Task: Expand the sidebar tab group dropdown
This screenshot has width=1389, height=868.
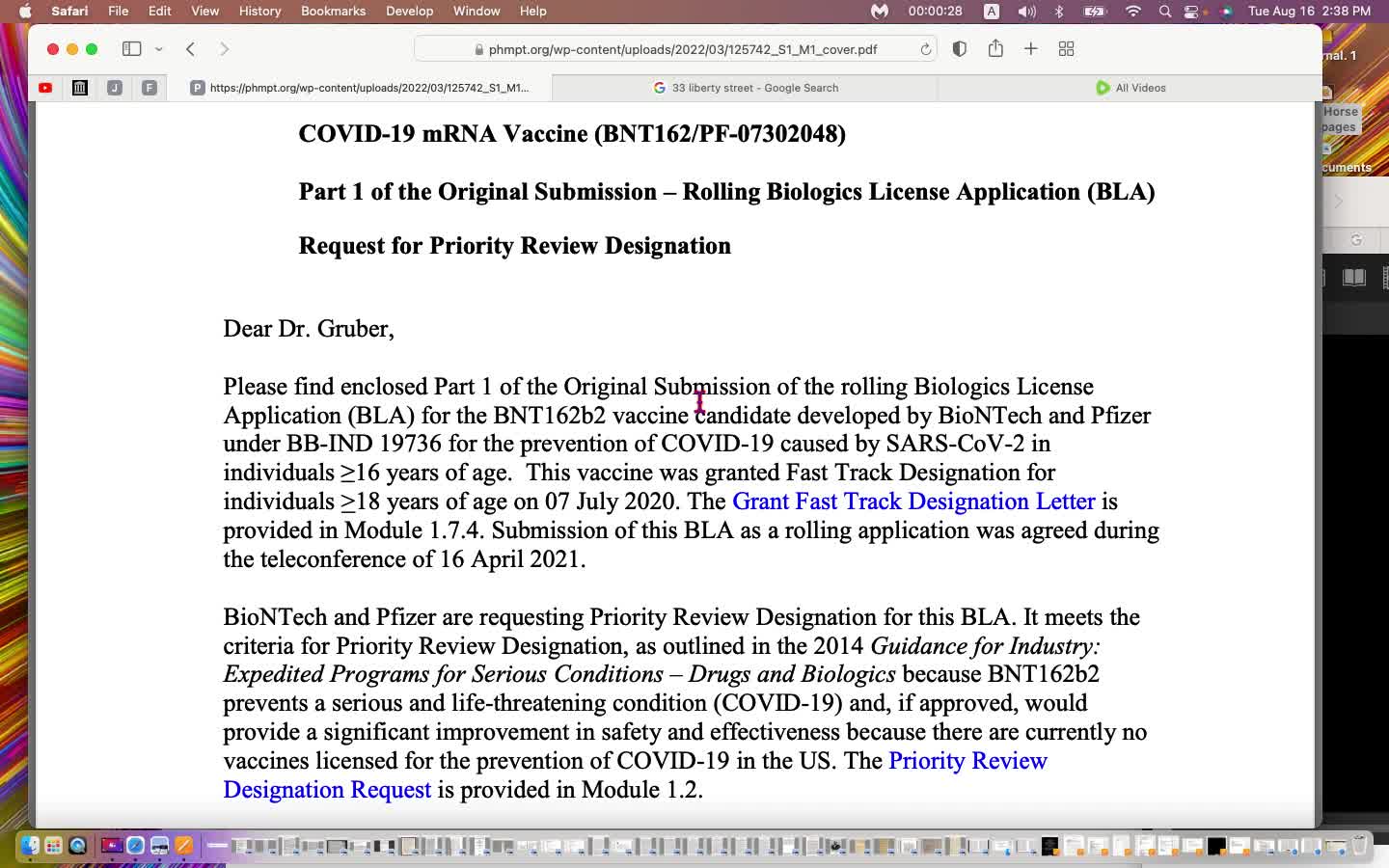Action: (159, 48)
